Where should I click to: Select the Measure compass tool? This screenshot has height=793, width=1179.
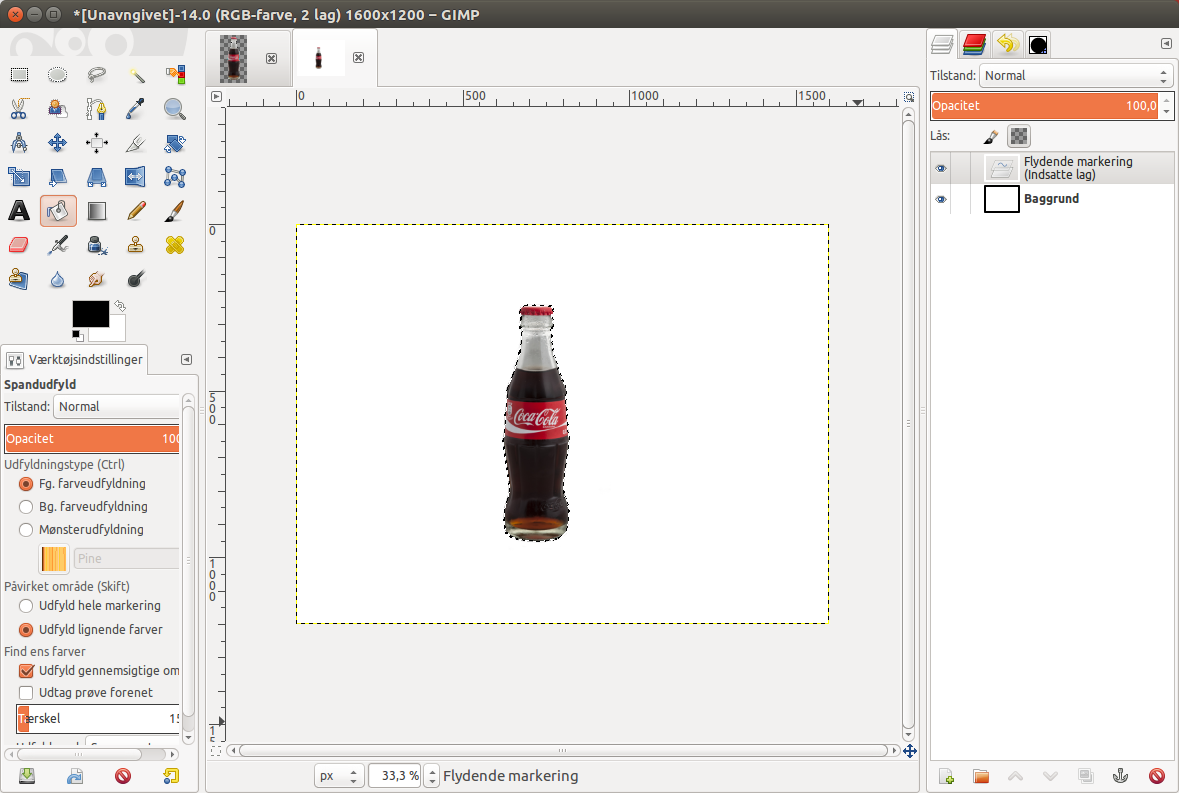[19, 143]
